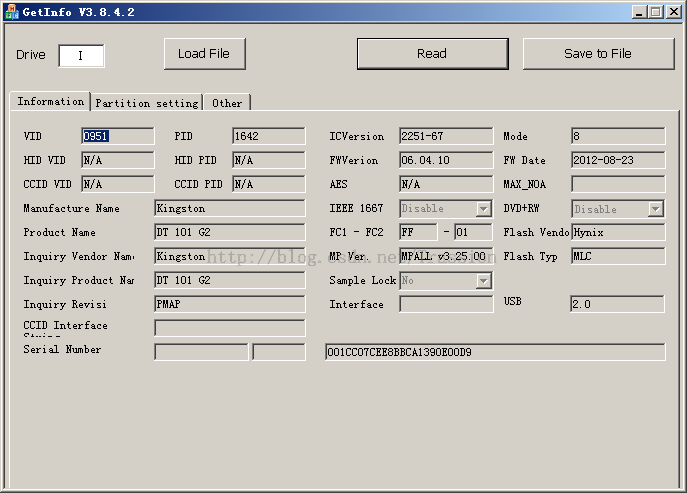The width and height of the screenshot is (687, 493).
Task: Click the MP Ver. field MPALL v3.25.00
Action: [x=446, y=256]
